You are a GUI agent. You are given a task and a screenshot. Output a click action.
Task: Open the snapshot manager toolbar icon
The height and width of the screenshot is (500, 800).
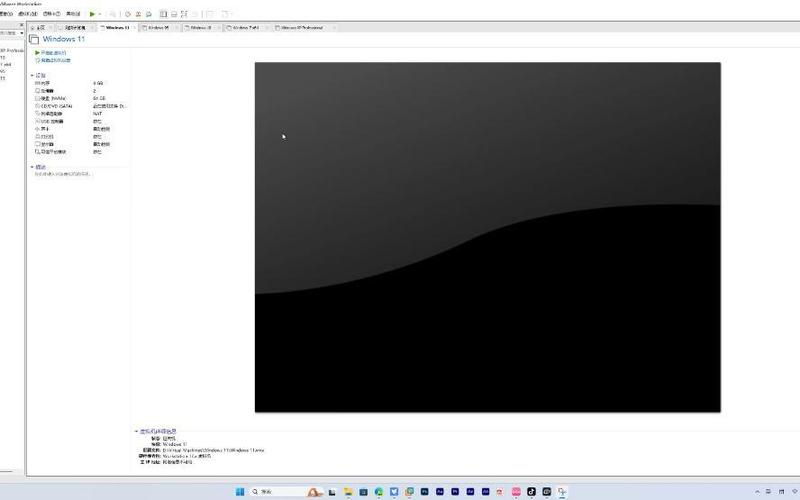148,14
